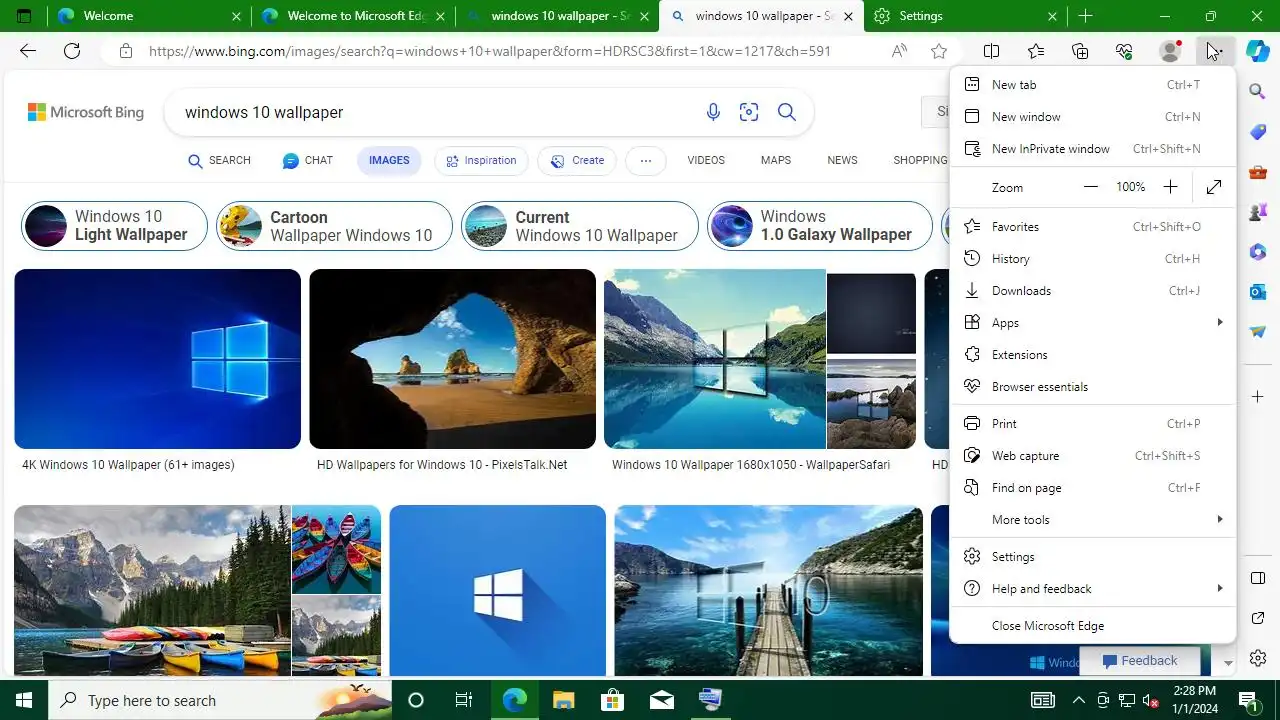Open Bing CHAT tab
Screen dimensions: 1280x720
(x=307, y=160)
